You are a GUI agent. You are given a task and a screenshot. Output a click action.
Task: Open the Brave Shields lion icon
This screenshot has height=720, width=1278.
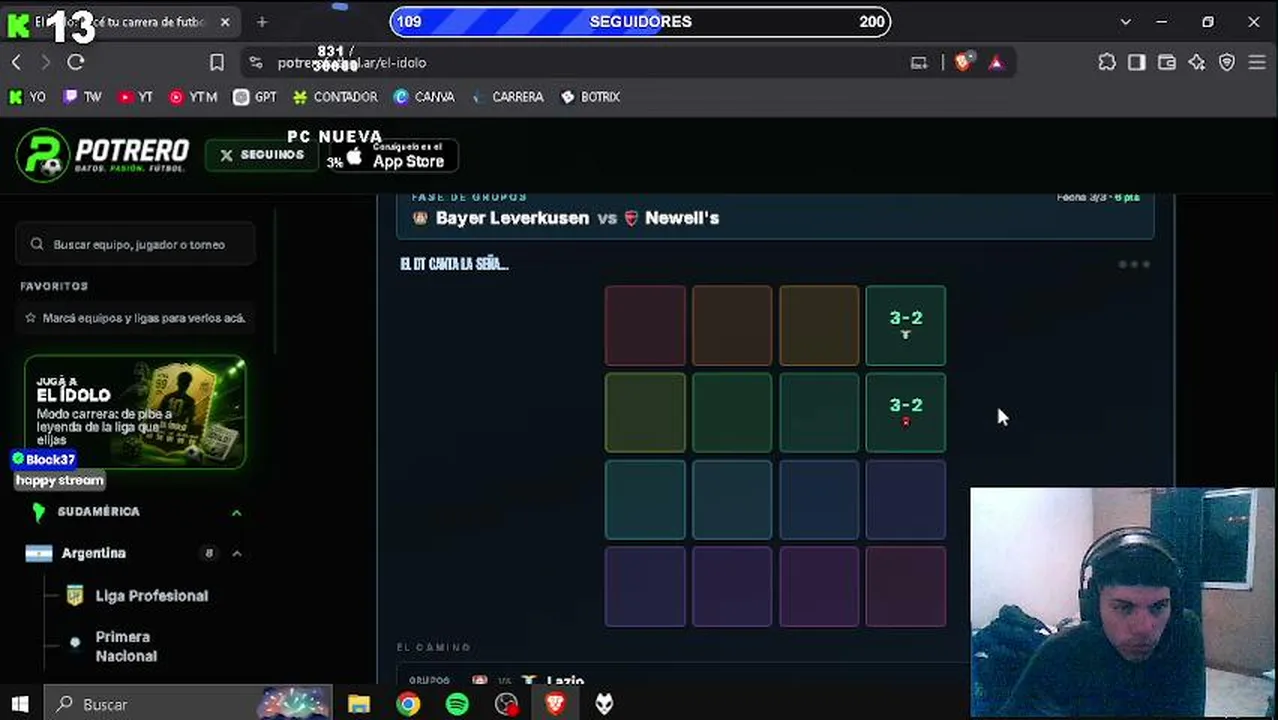[x=963, y=62]
